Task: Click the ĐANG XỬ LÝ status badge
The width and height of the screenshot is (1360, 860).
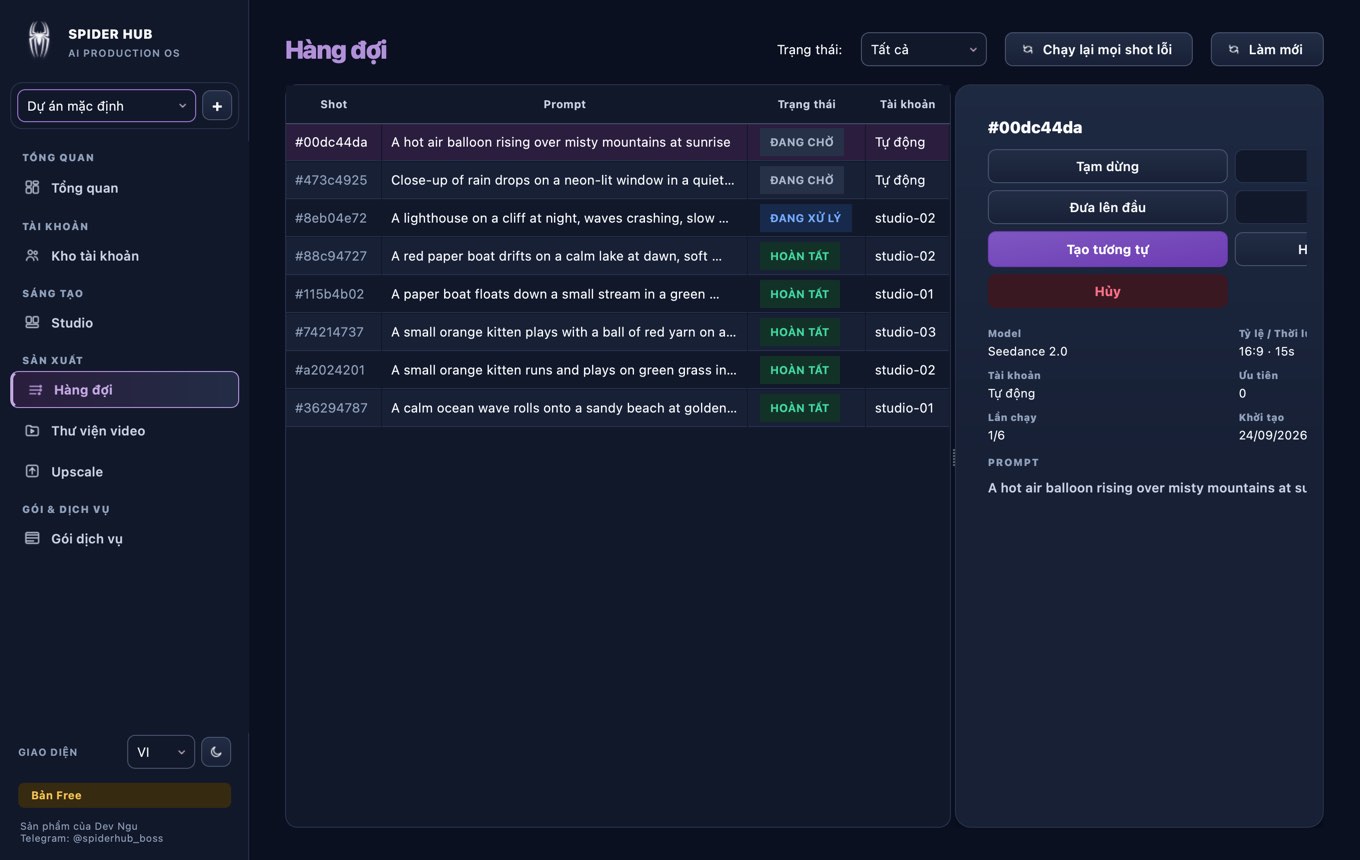Action: click(x=805, y=218)
